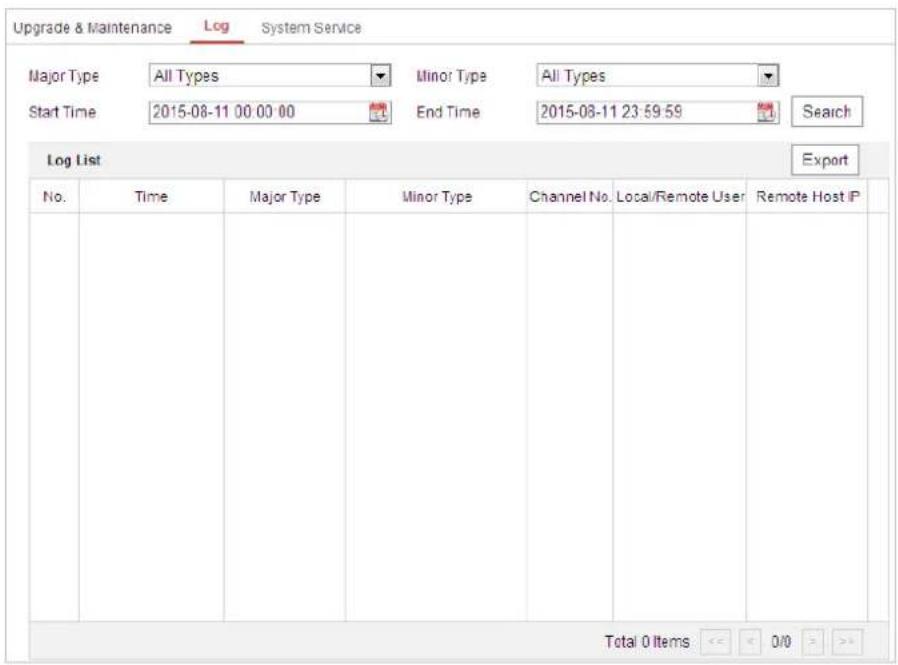This screenshot has height=665, width=898.
Task: Click the Minor Type column header
Action: click(436, 196)
